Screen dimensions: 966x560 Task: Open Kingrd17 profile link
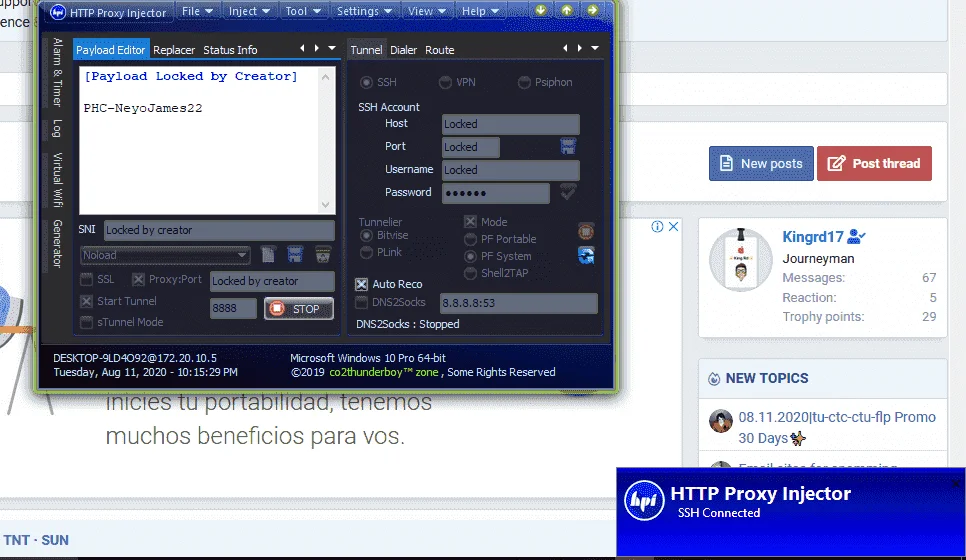pos(813,237)
